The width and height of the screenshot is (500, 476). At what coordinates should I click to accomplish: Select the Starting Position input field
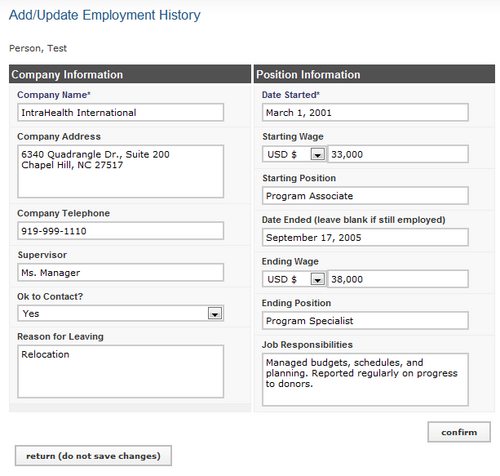point(365,196)
